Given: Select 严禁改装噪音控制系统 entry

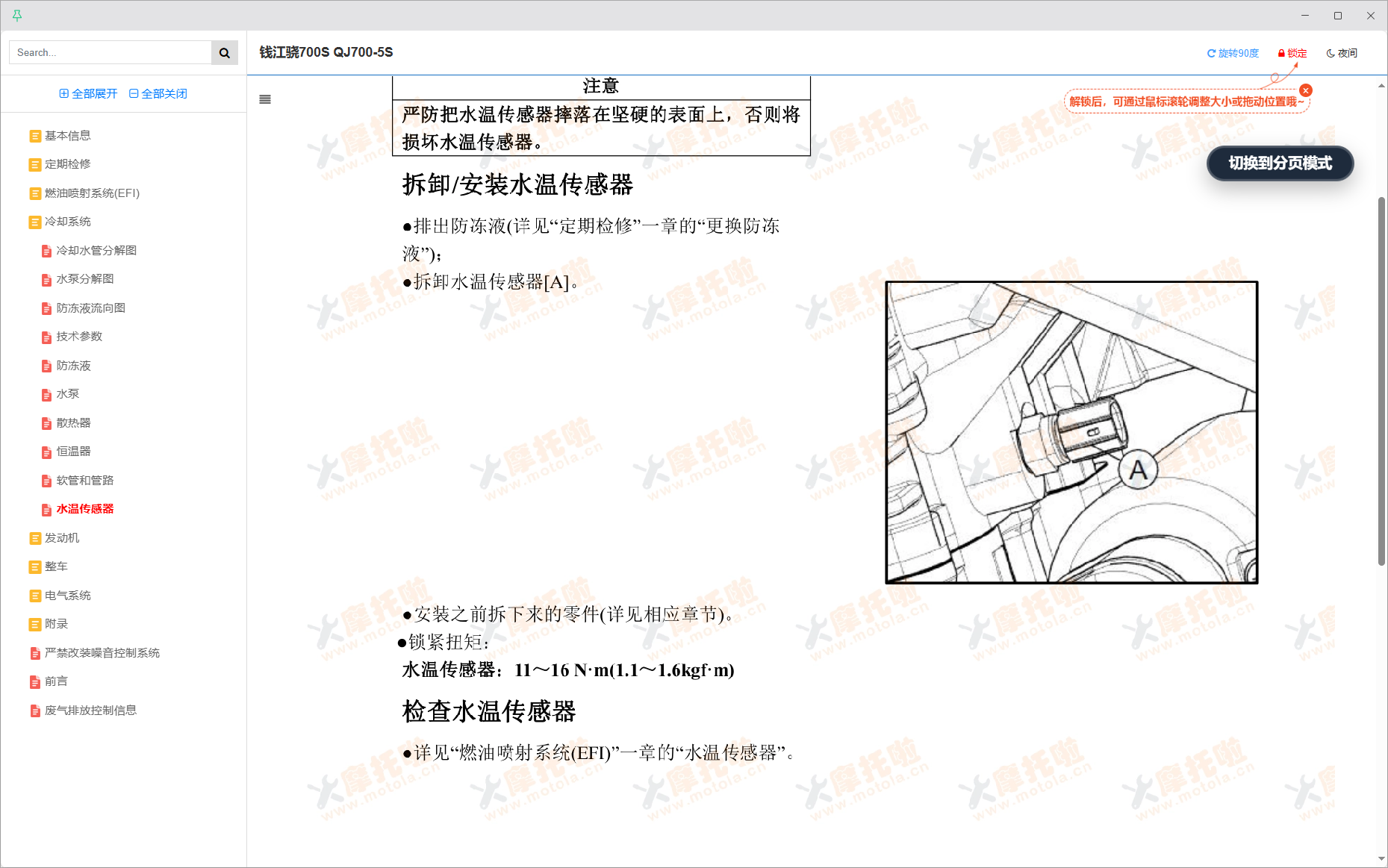Looking at the screenshot, I should tap(102, 652).
